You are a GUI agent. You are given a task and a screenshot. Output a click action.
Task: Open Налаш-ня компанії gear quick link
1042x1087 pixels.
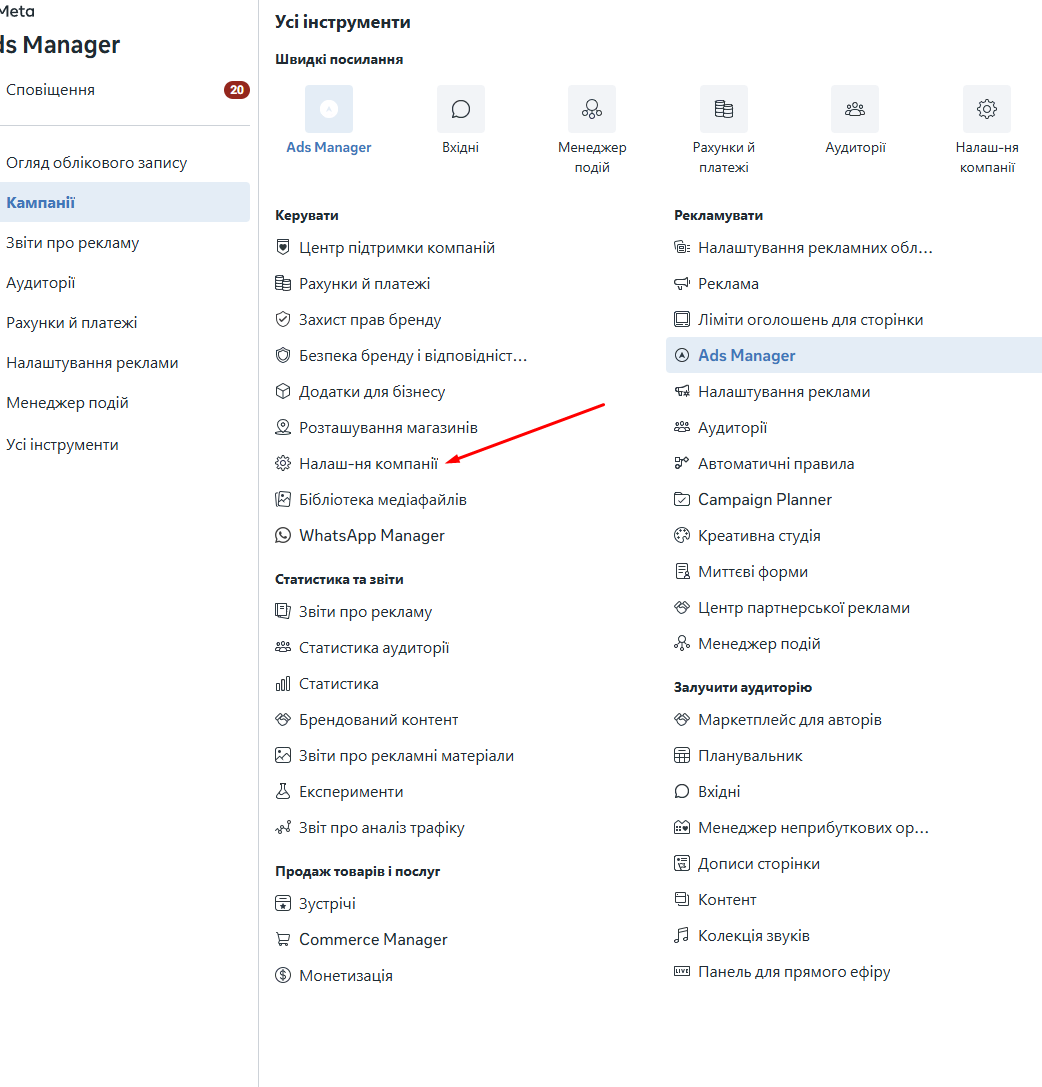point(987,109)
